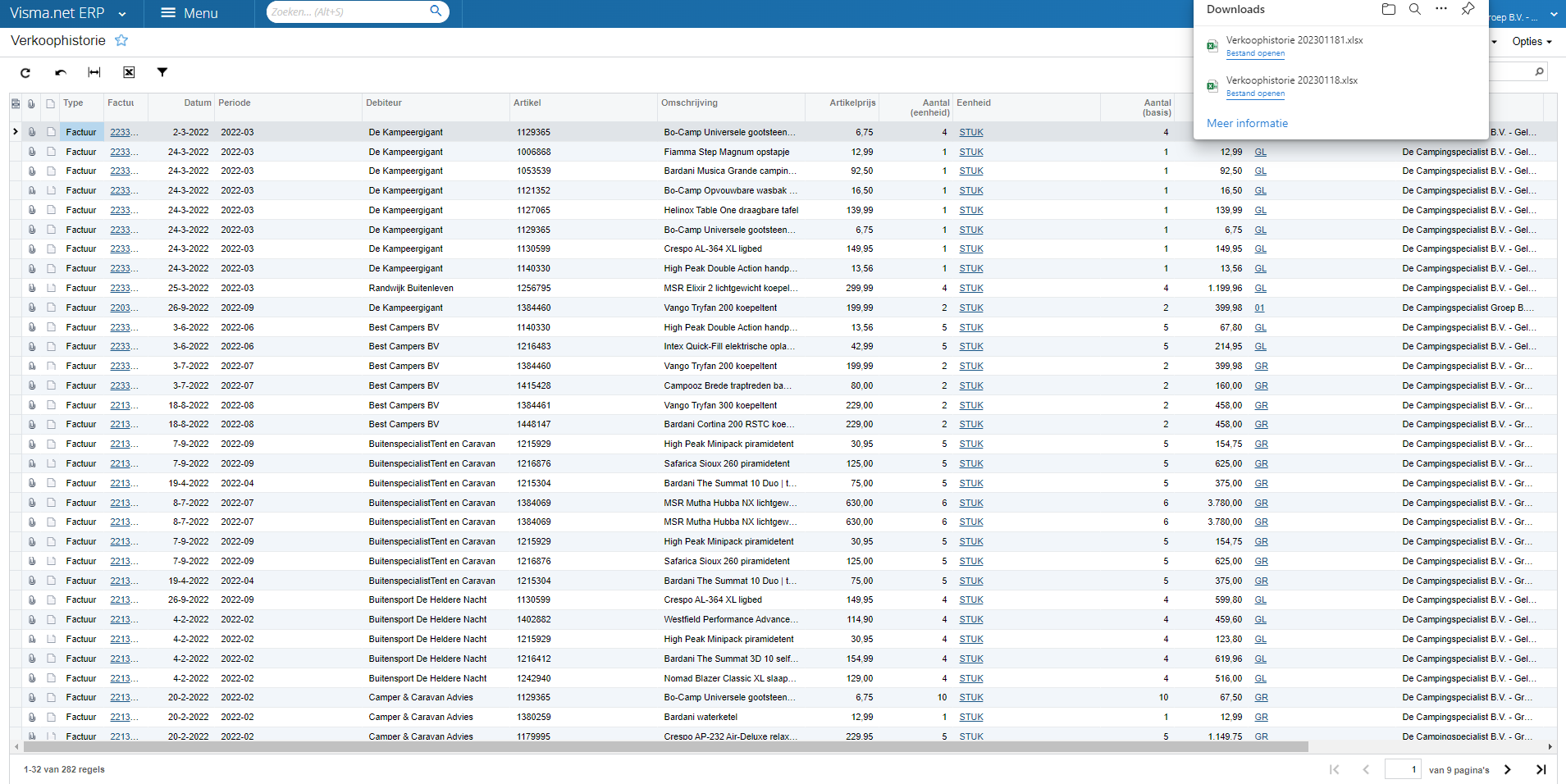Click the fit columns width icon
This screenshot has height=784, width=1566.
pos(94,73)
